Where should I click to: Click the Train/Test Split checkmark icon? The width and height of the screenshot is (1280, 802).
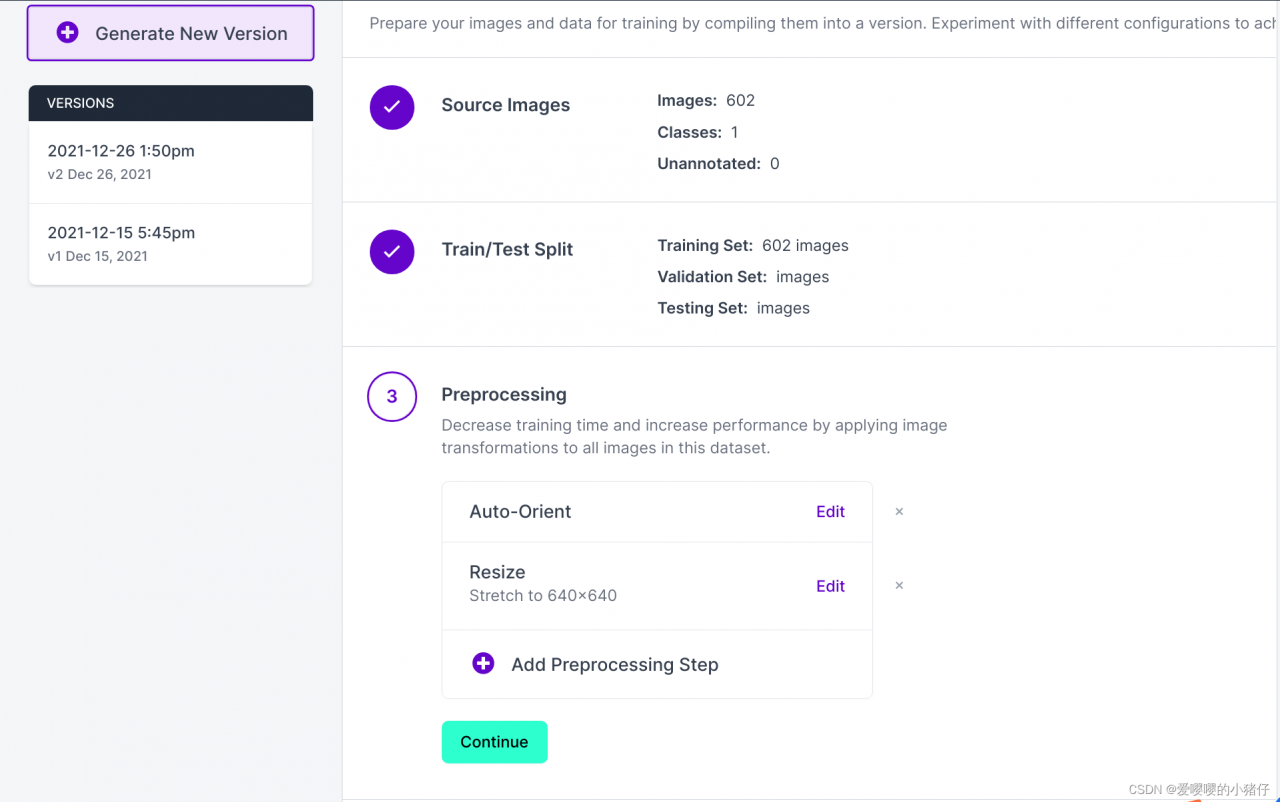point(392,251)
